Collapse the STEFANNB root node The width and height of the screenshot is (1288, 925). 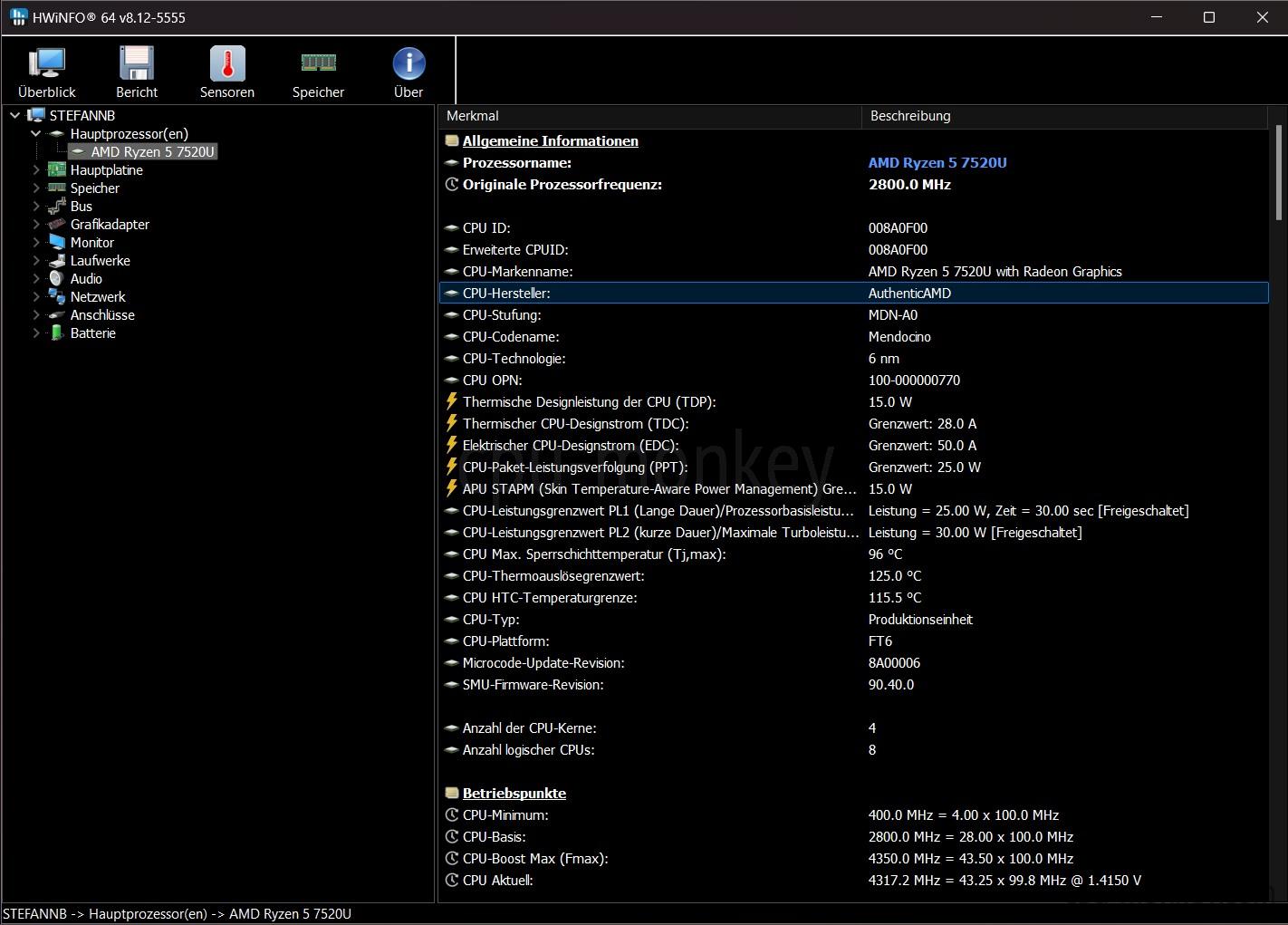[x=14, y=116]
